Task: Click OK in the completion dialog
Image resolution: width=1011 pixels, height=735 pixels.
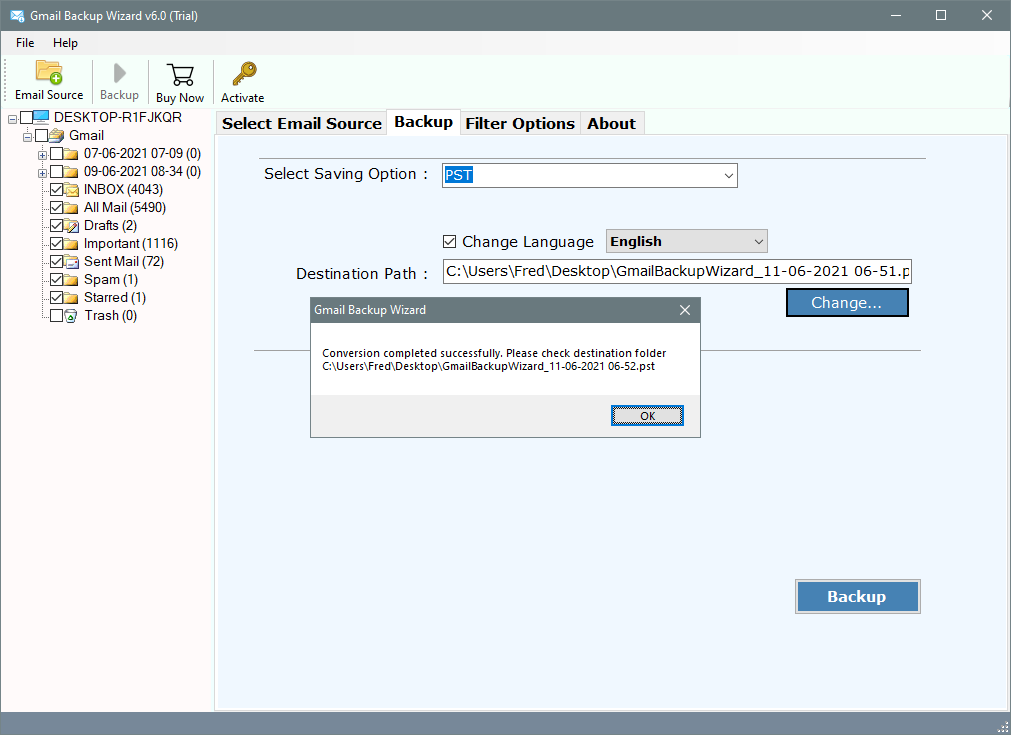Action: [x=647, y=416]
